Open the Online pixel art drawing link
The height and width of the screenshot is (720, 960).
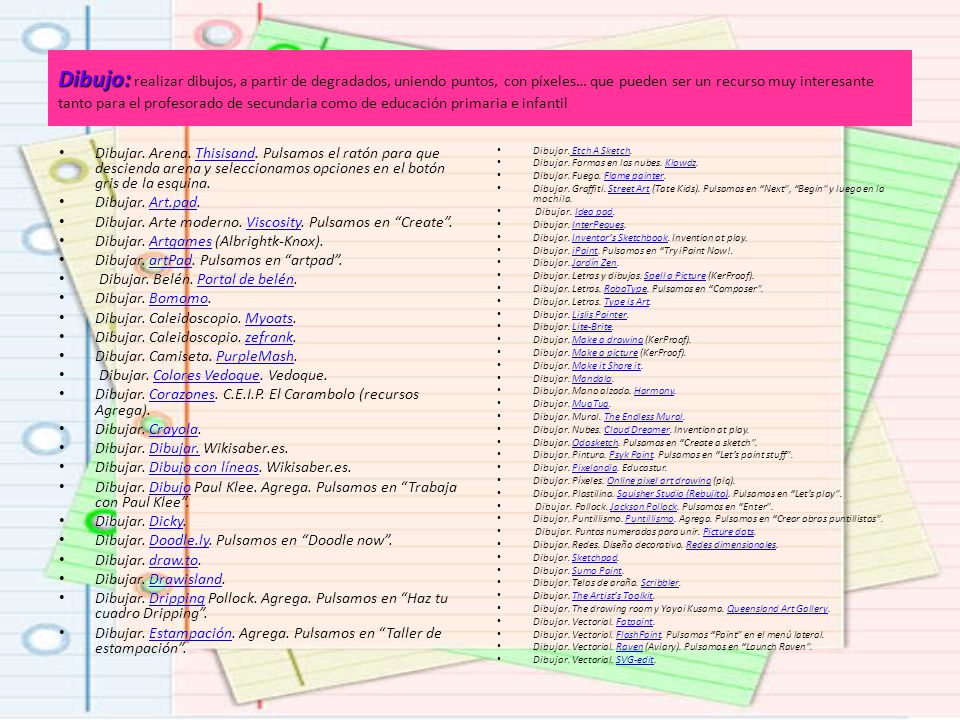659,481
